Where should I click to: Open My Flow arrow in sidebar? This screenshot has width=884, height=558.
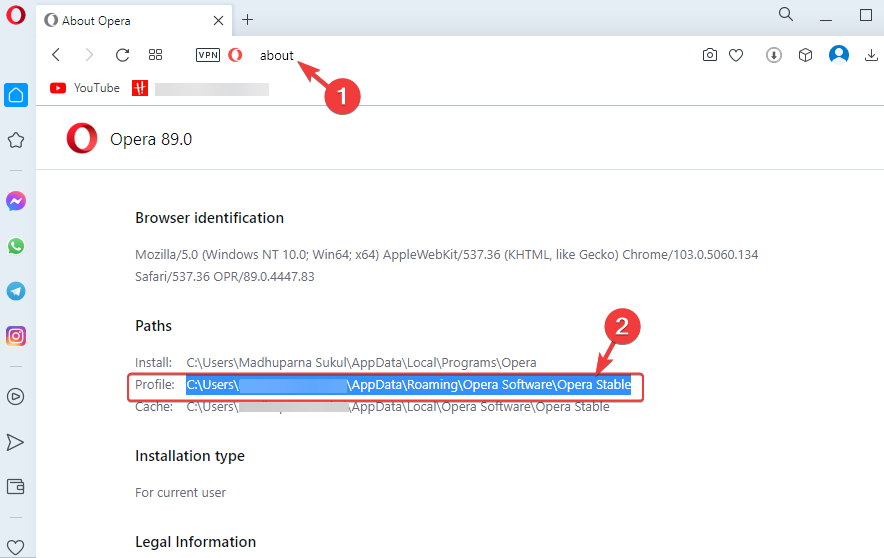pos(15,442)
